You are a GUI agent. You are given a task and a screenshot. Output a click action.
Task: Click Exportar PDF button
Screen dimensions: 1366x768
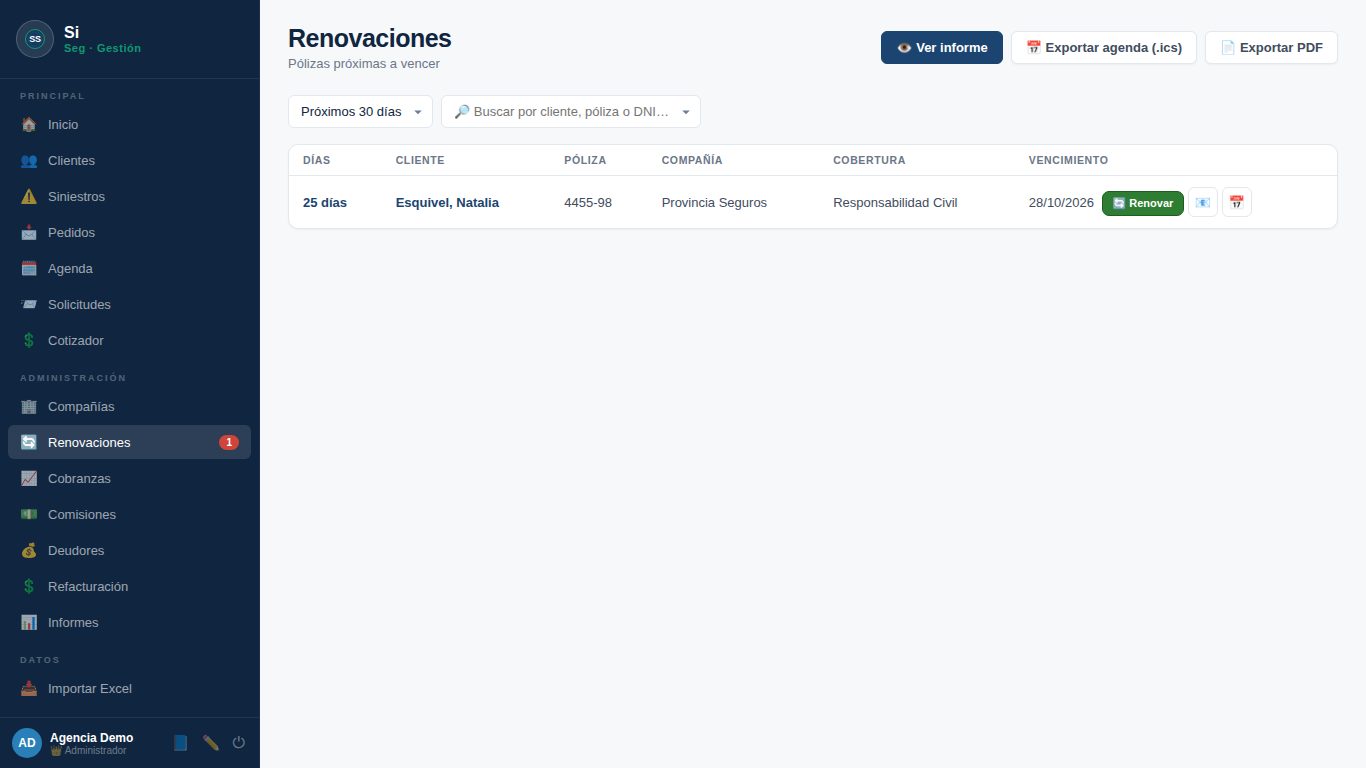tap(1271, 47)
